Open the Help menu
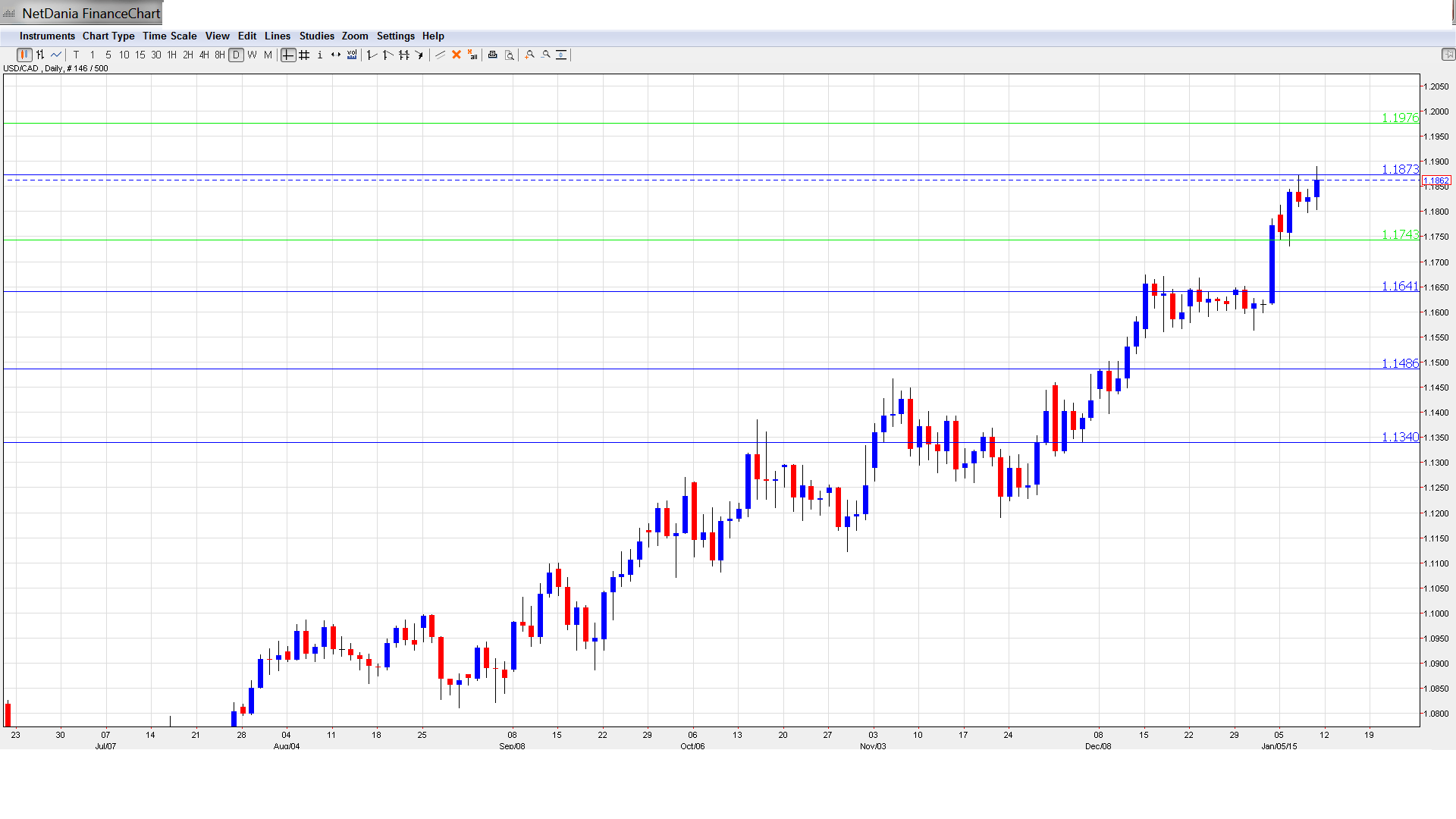Viewport: 1456px width, 819px height. coord(433,36)
